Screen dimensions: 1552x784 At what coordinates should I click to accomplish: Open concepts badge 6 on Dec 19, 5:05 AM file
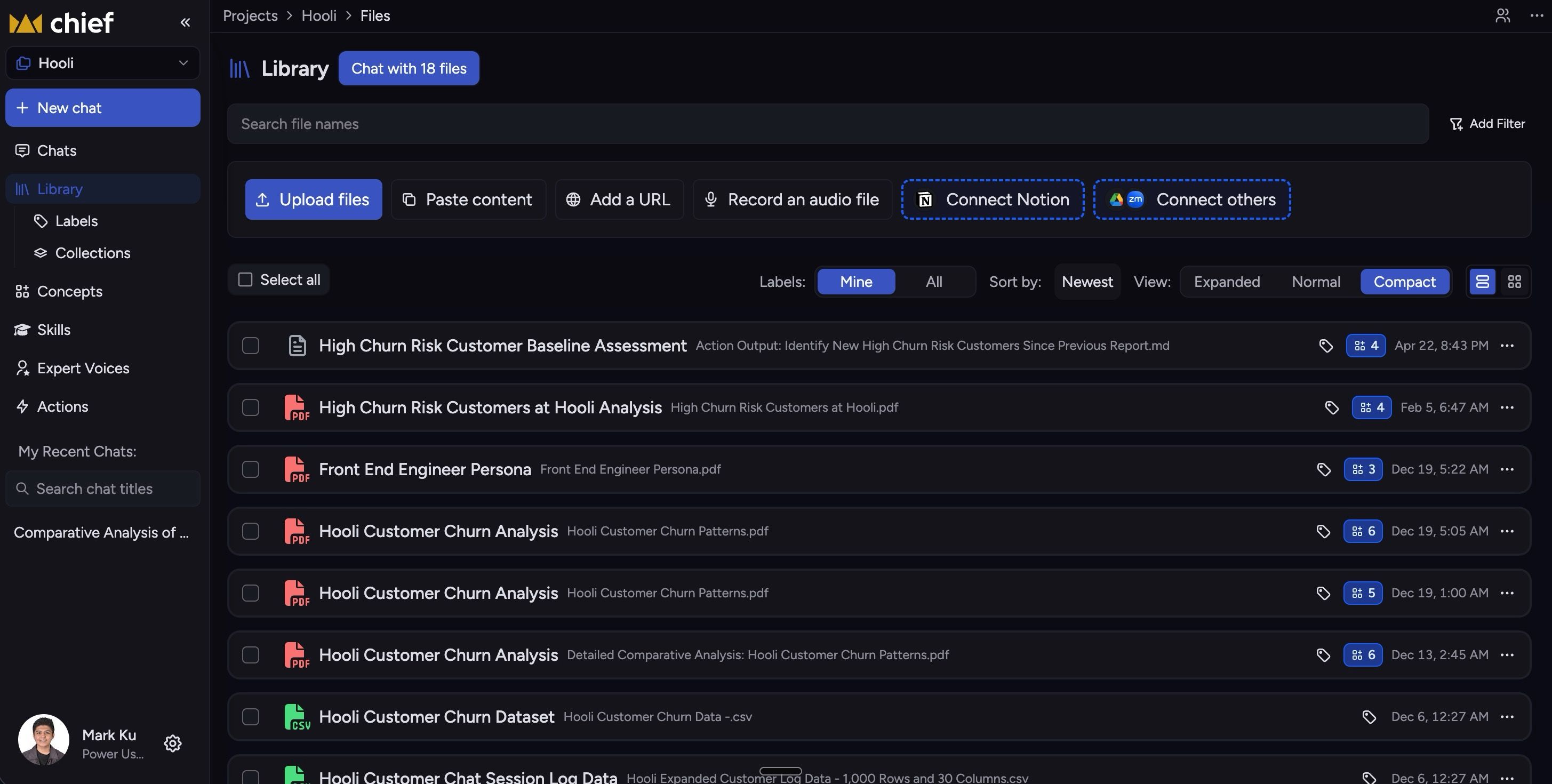tap(1363, 532)
